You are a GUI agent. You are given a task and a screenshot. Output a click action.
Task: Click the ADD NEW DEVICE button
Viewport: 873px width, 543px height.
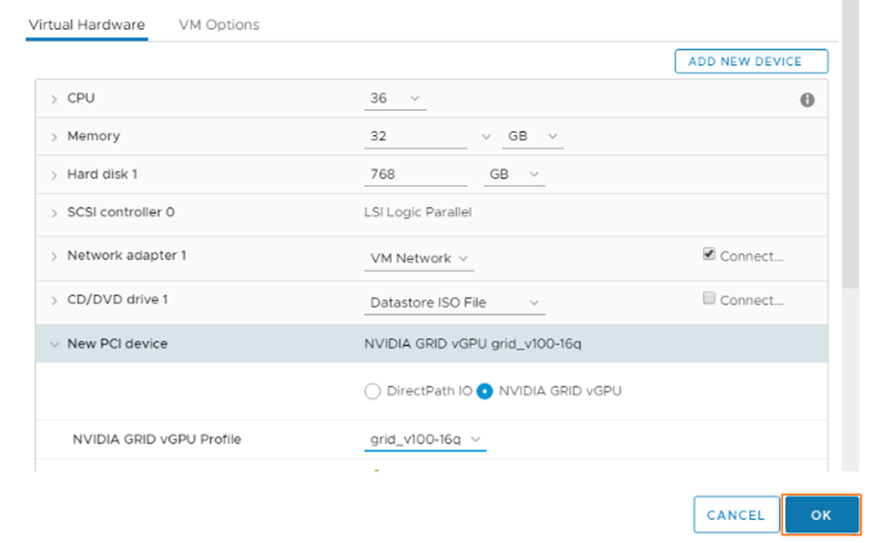coord(751,61)
